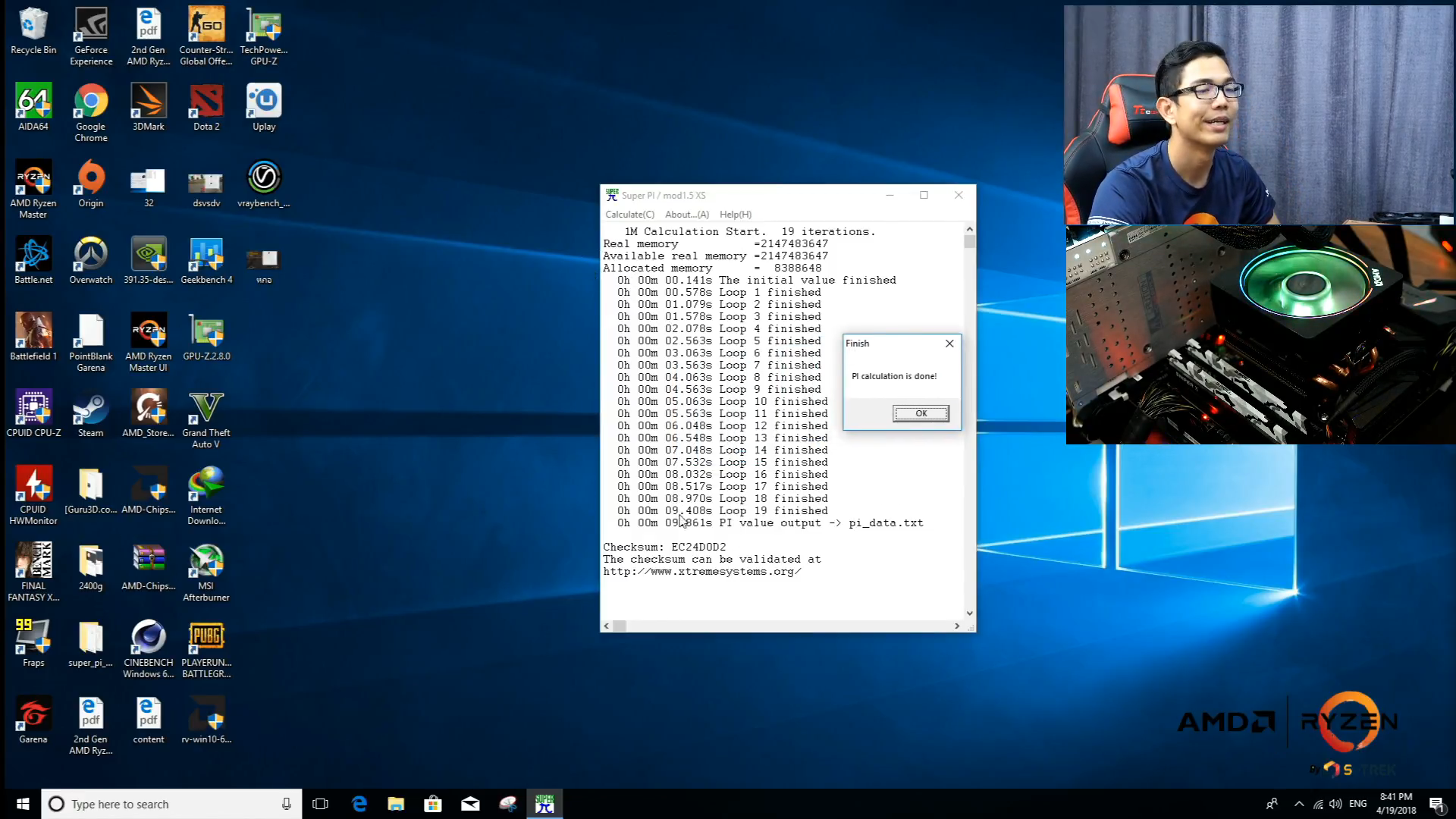Image resolution: width=1456 pixels, height=819 pixels.
Task: Select the Garena desktop icon
Action: [33, 720]
